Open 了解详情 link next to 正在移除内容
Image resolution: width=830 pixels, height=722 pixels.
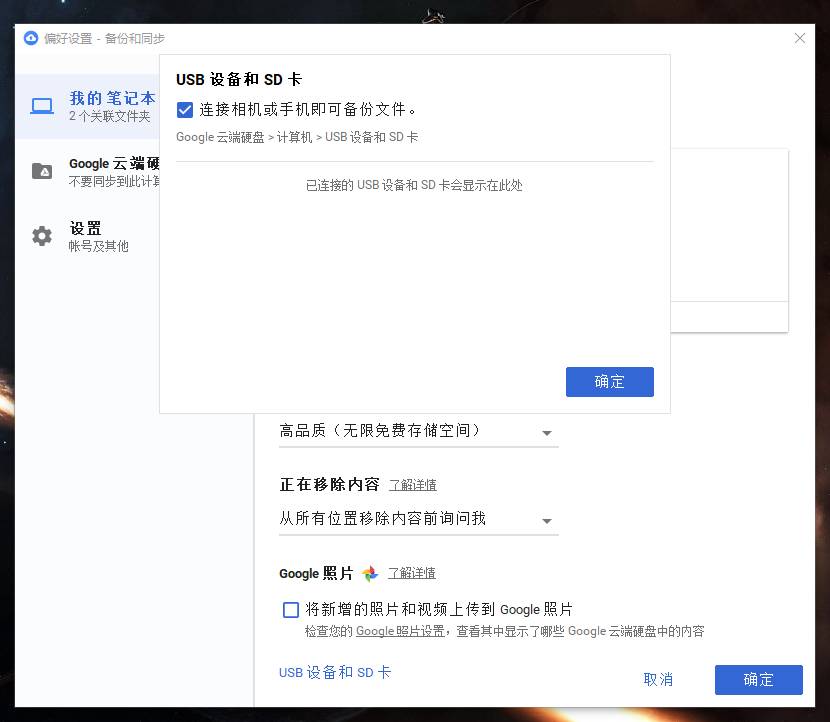(x=413, y=485)
